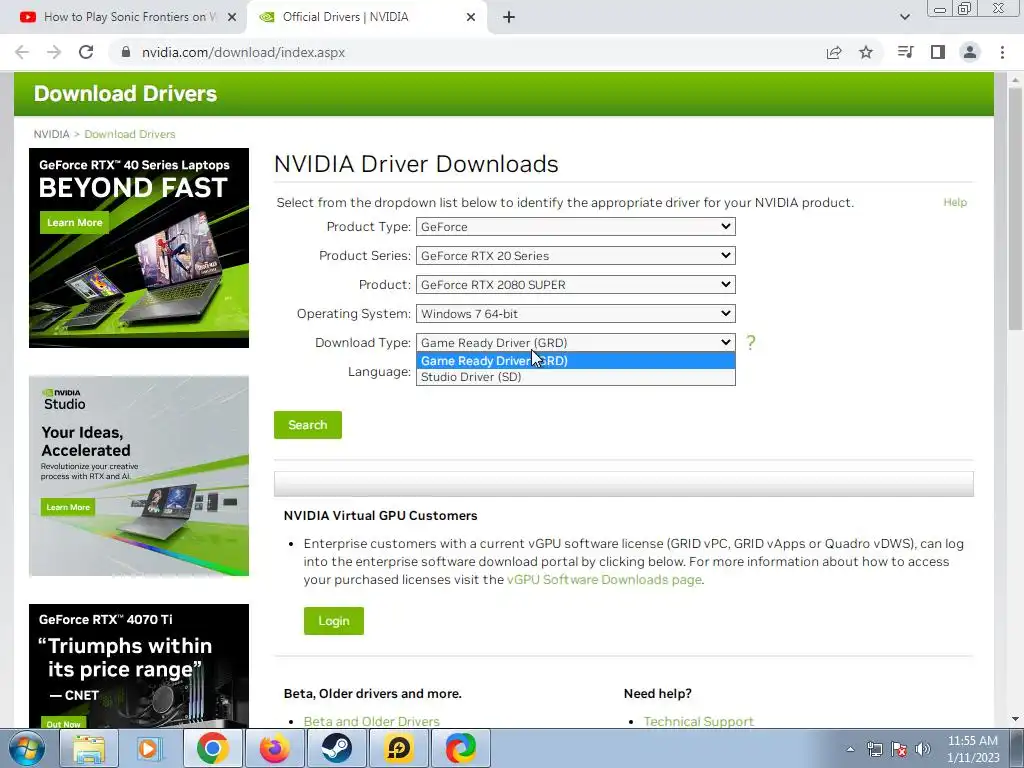This screenshot has height=768, width=1024.
Task: Open the yellow recorder app taskbar icon
Action: coord(398,748)
